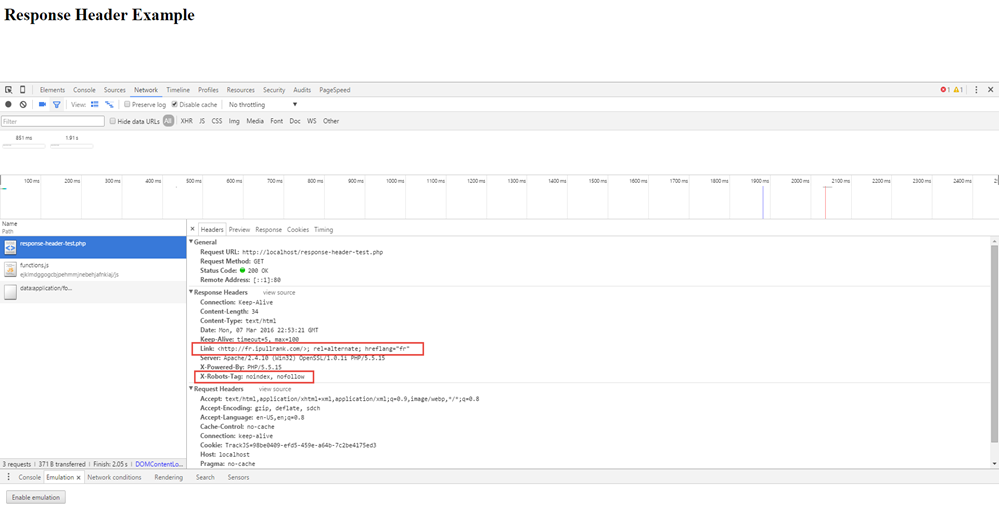Image resolution: width=999 pixels, height=521 pixels.
Task: Switch to large request rows view
Action: point(95,104)
